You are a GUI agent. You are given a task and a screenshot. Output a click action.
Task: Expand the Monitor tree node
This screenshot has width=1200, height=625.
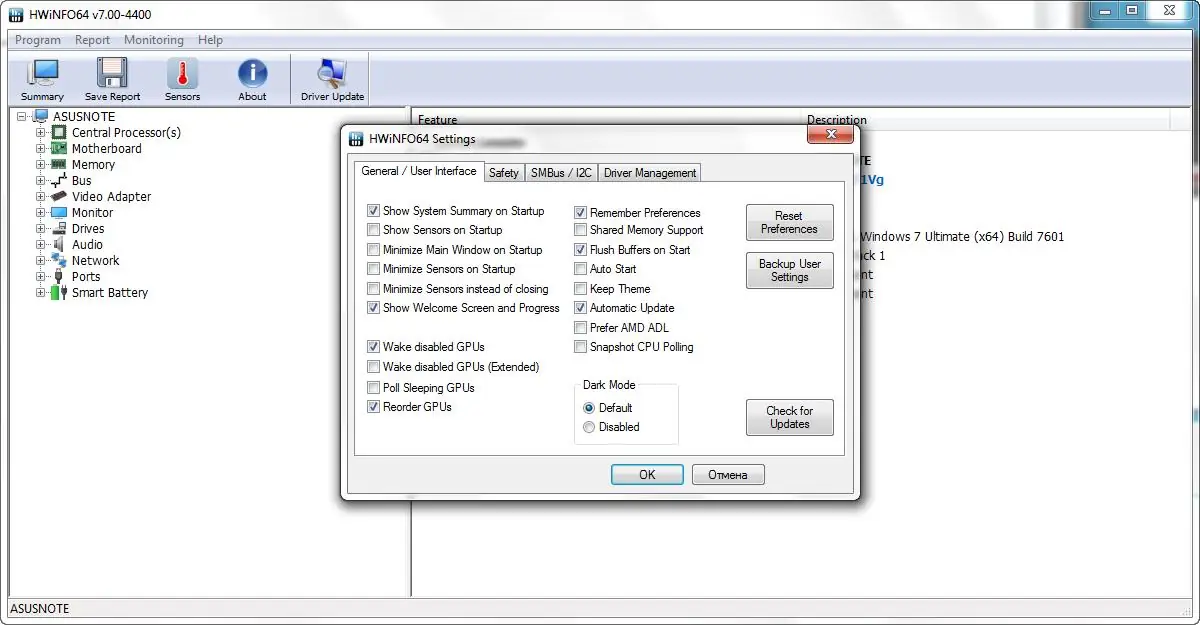[41, 212]
